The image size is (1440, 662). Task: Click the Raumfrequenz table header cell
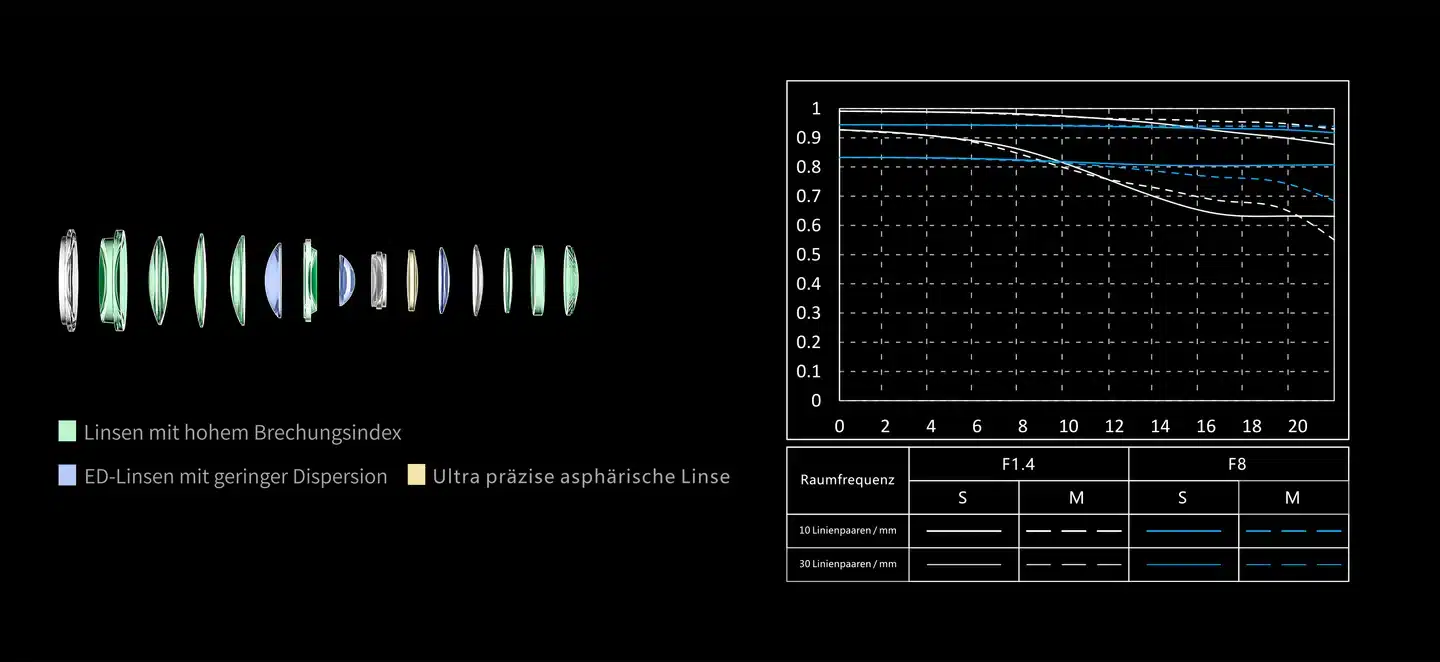pos(847,480)
